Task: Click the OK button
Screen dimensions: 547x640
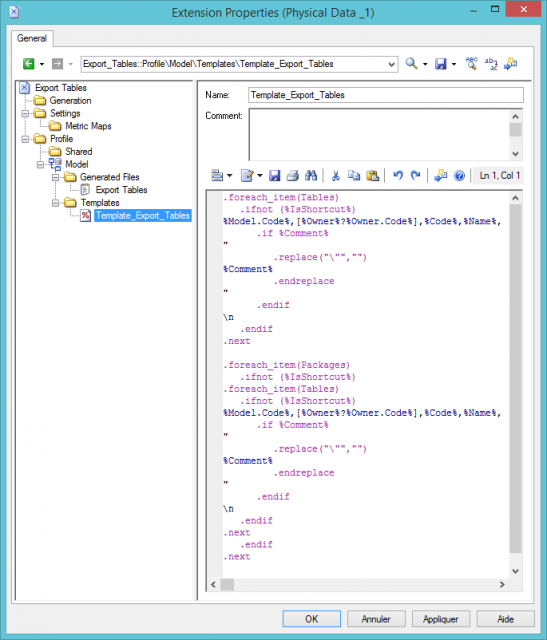Action: point(311,619)
